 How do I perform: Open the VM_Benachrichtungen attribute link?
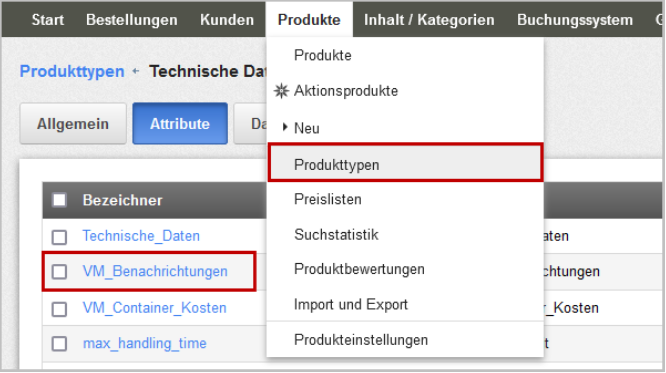(x=155, y=271)
